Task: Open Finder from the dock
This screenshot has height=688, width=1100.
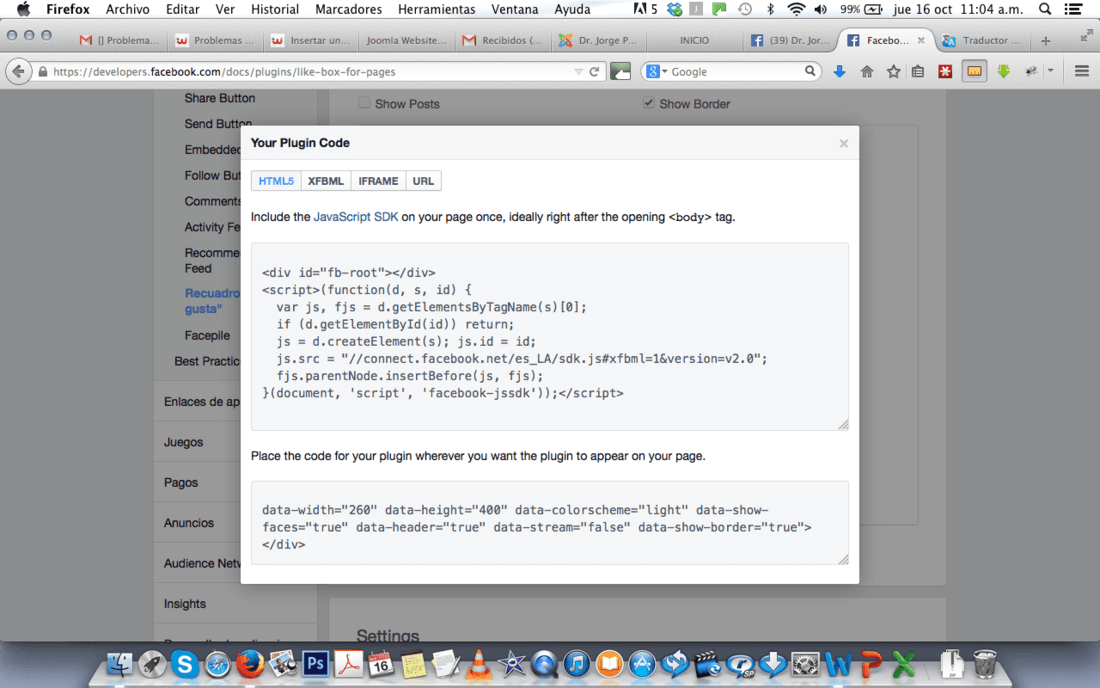Action: point(119,663)
